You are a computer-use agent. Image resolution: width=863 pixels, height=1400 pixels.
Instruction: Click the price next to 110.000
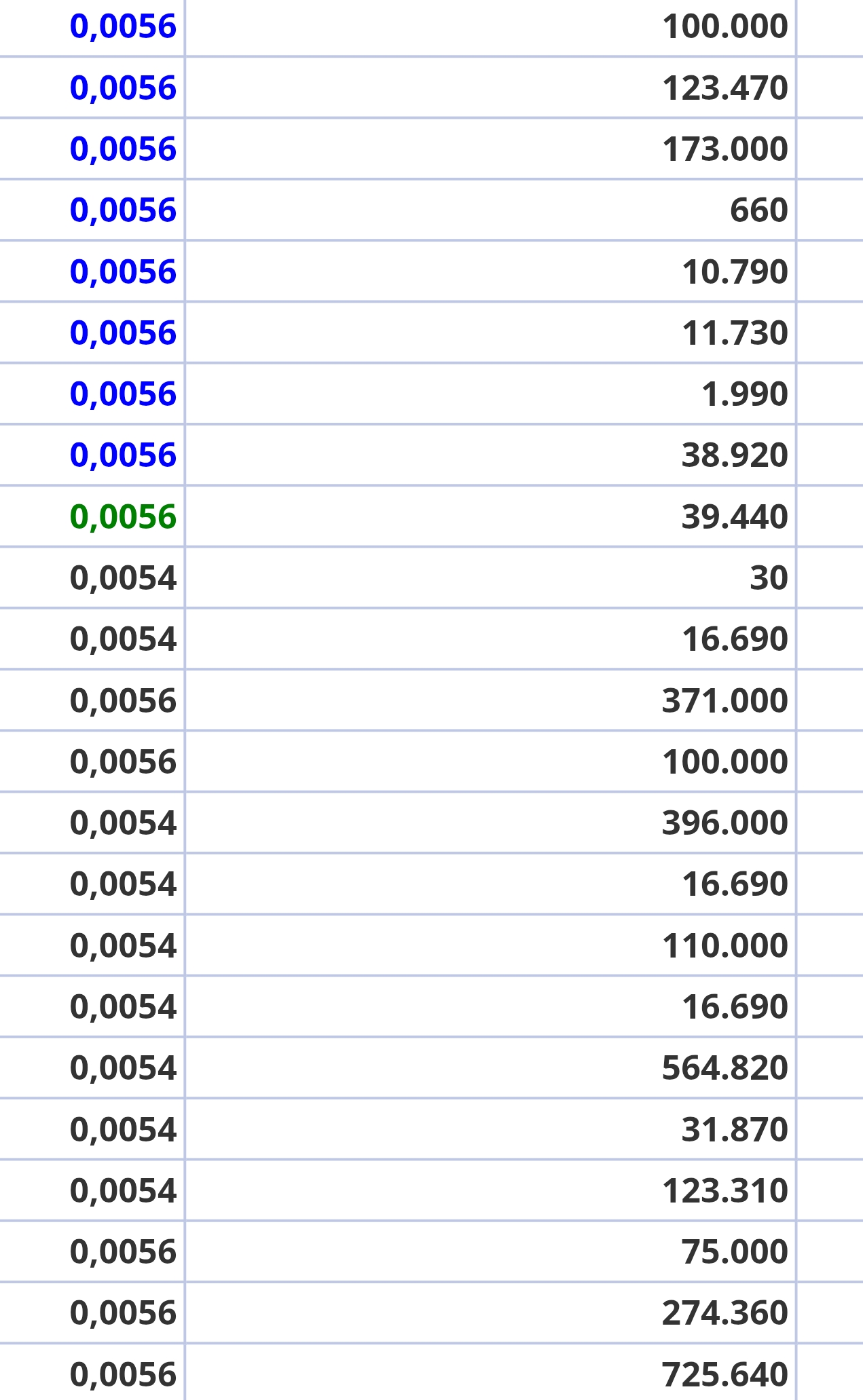pyautogui.click(x=123, y=946)
